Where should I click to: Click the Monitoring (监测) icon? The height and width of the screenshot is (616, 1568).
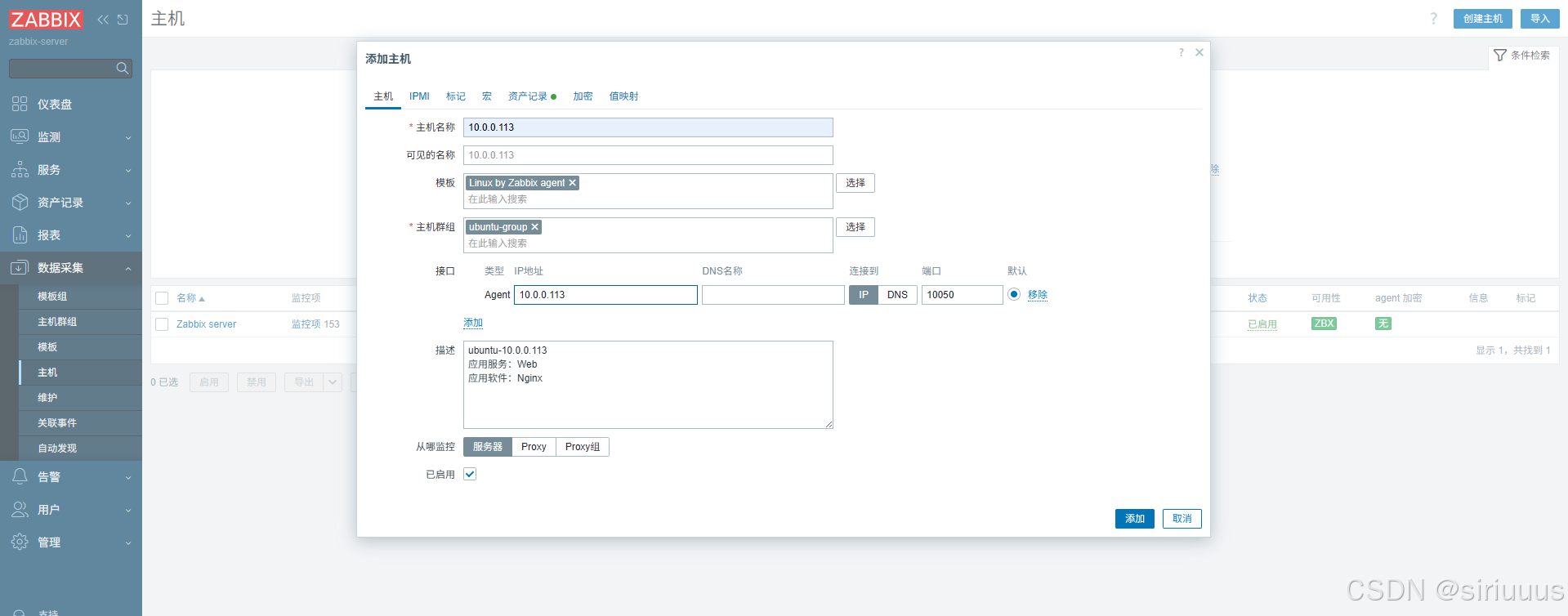(x=20, y=136)
